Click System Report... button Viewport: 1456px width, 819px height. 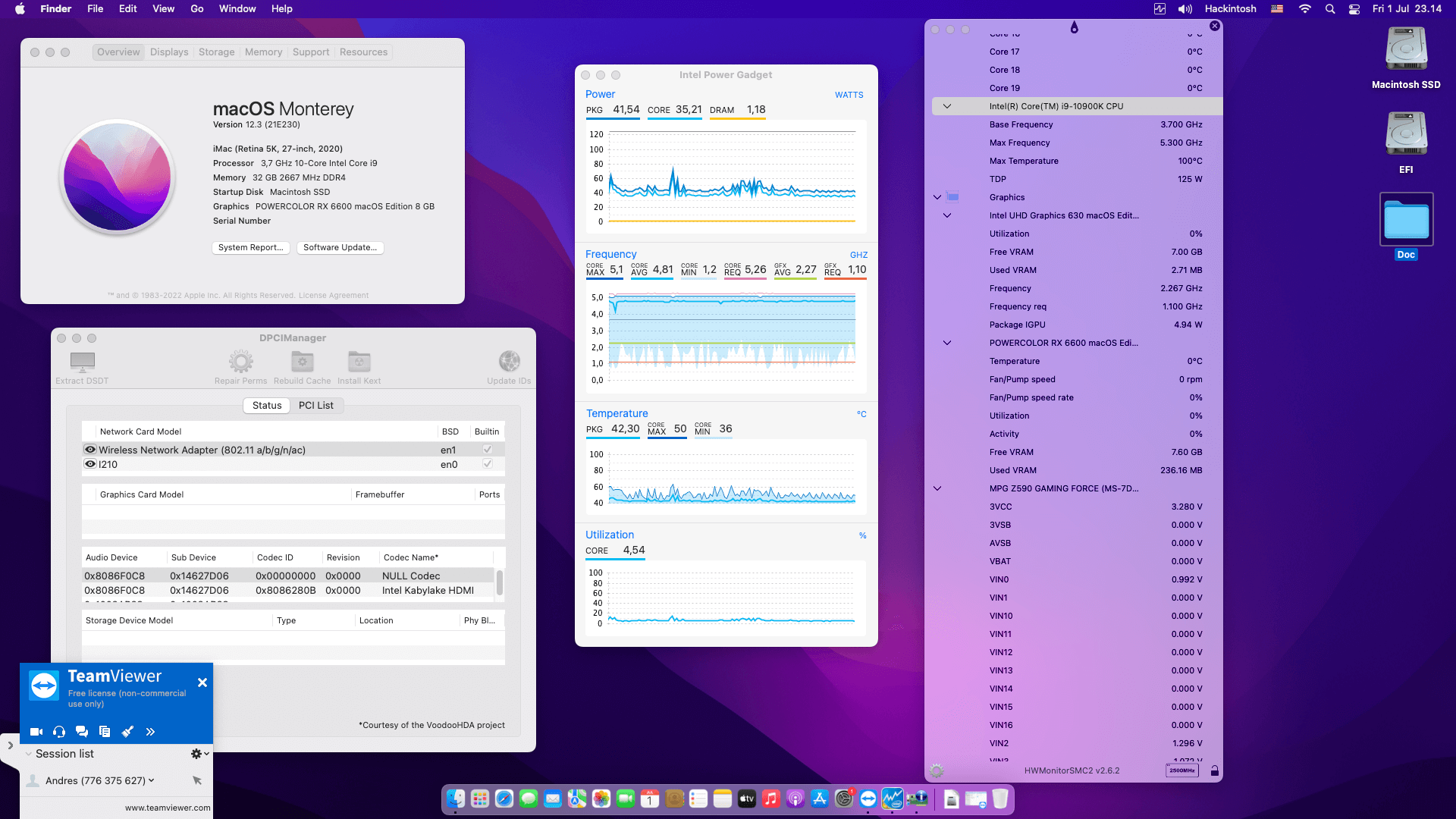coord(250,248)
